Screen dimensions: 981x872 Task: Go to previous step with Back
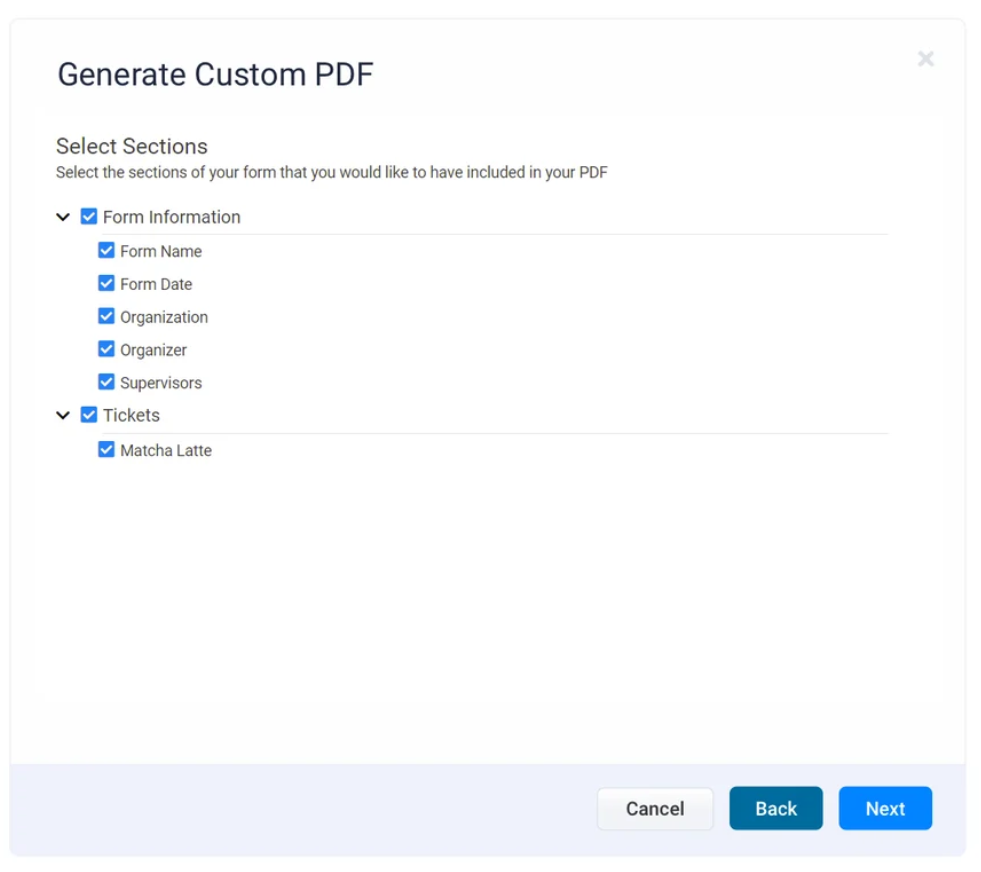[x=775, y=809]
